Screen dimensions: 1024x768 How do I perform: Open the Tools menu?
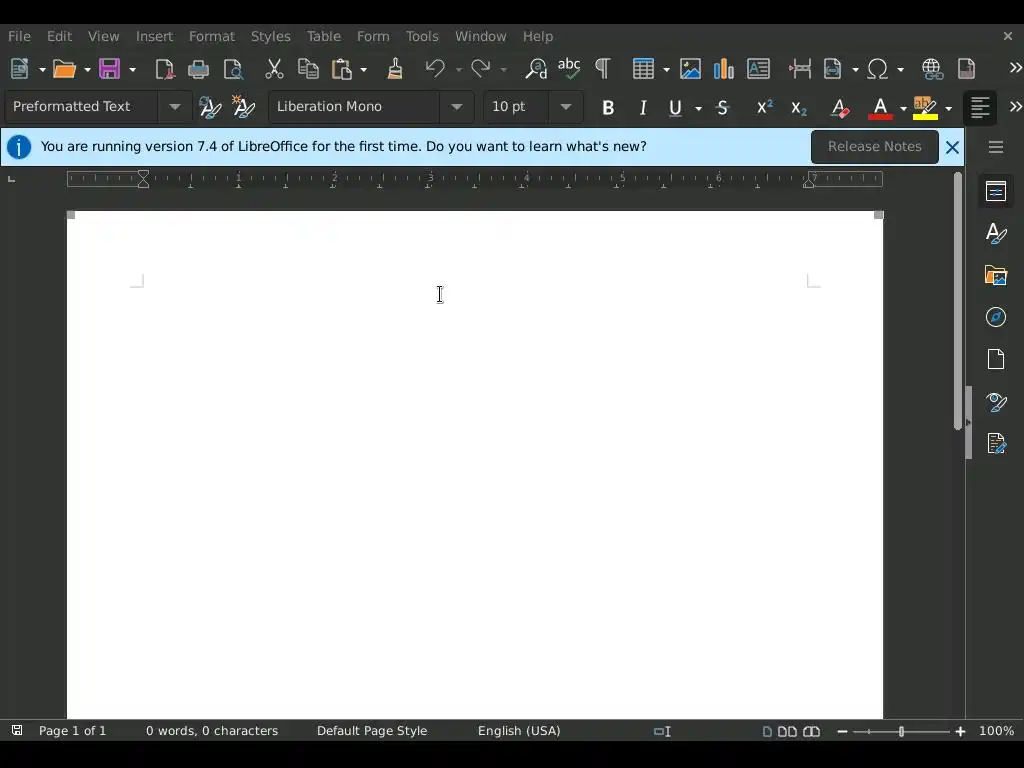[x=422, y=37]
